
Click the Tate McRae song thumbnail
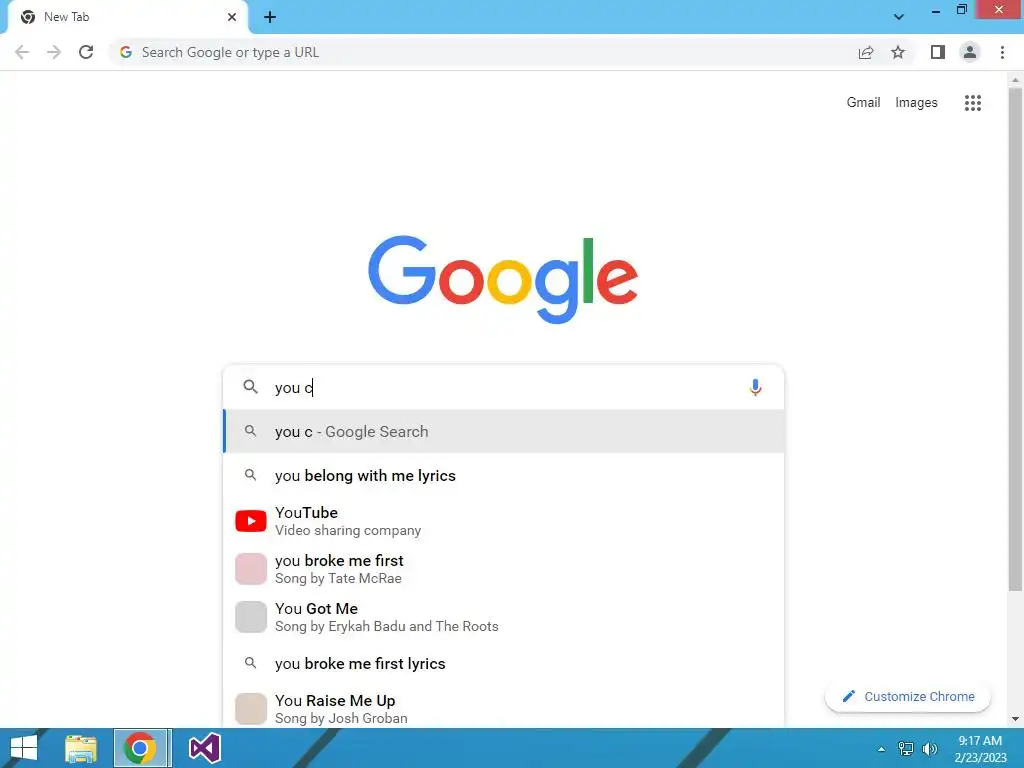[x=251, y=569]
